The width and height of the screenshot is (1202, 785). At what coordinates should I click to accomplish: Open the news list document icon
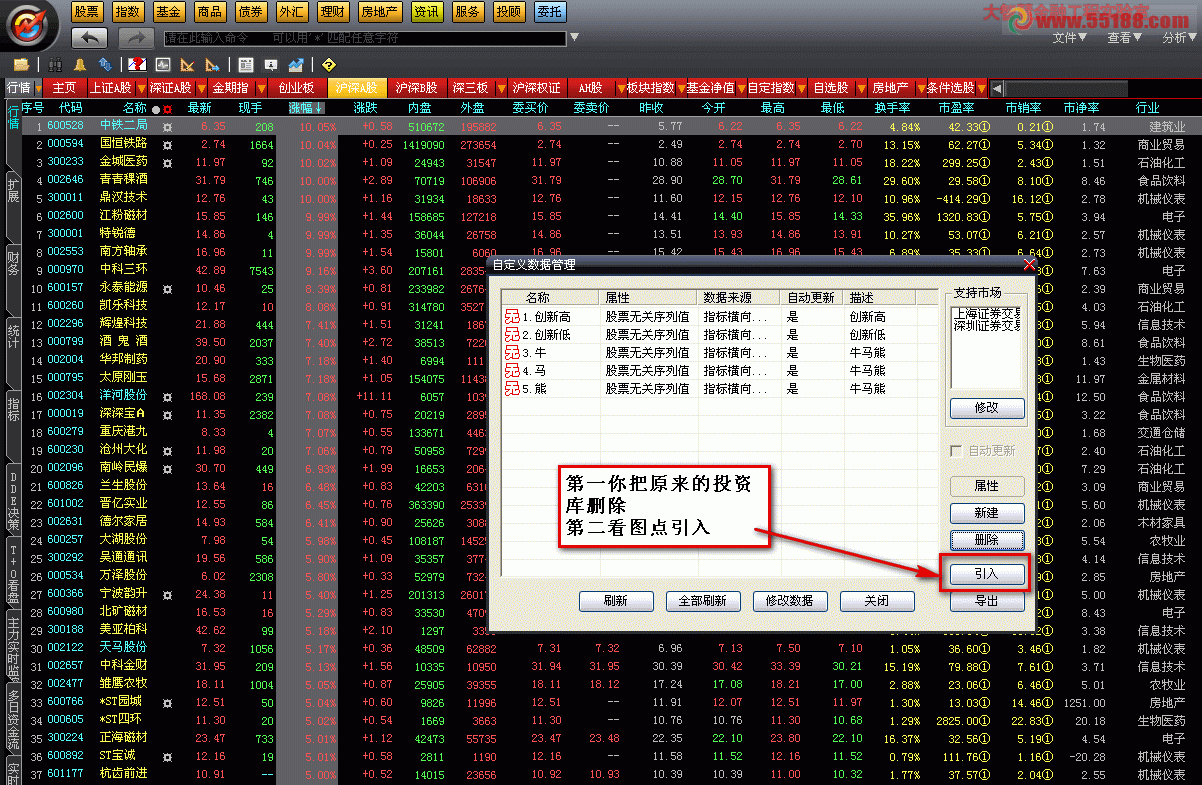tap(246, 65)
